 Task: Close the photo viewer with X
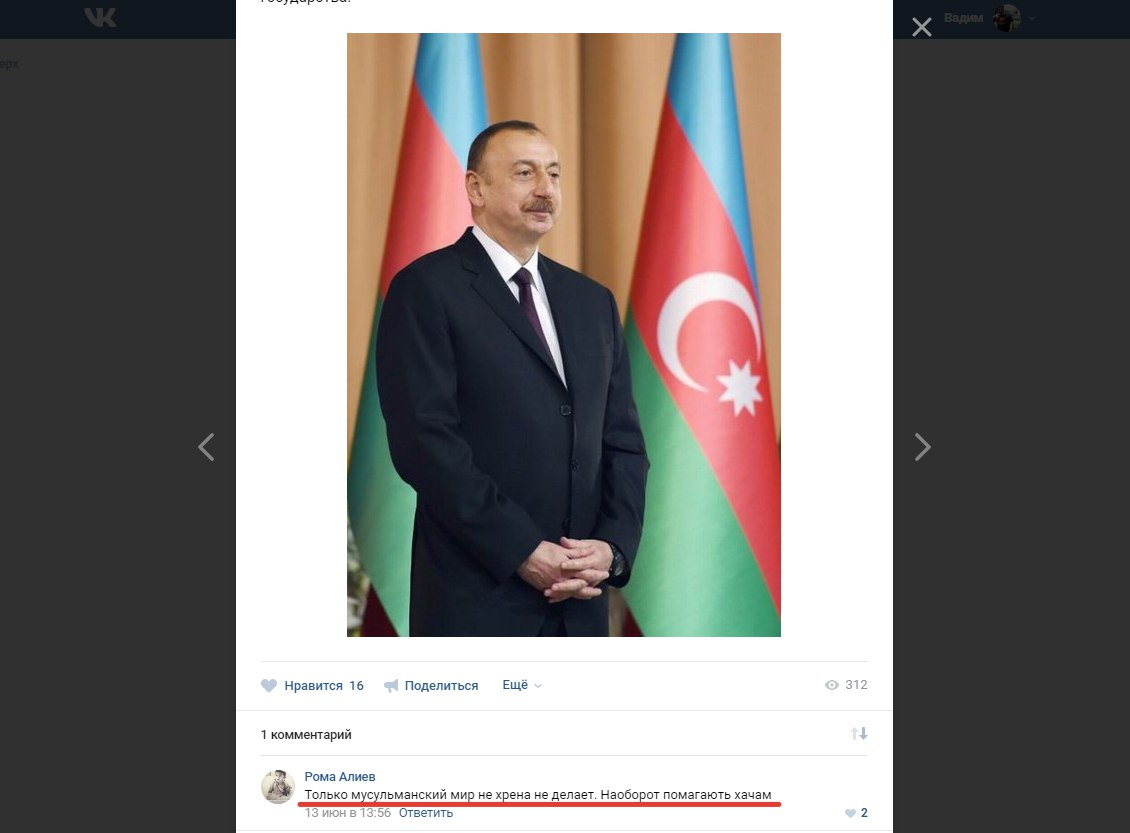pyautogui.click(x=922, y=27)
